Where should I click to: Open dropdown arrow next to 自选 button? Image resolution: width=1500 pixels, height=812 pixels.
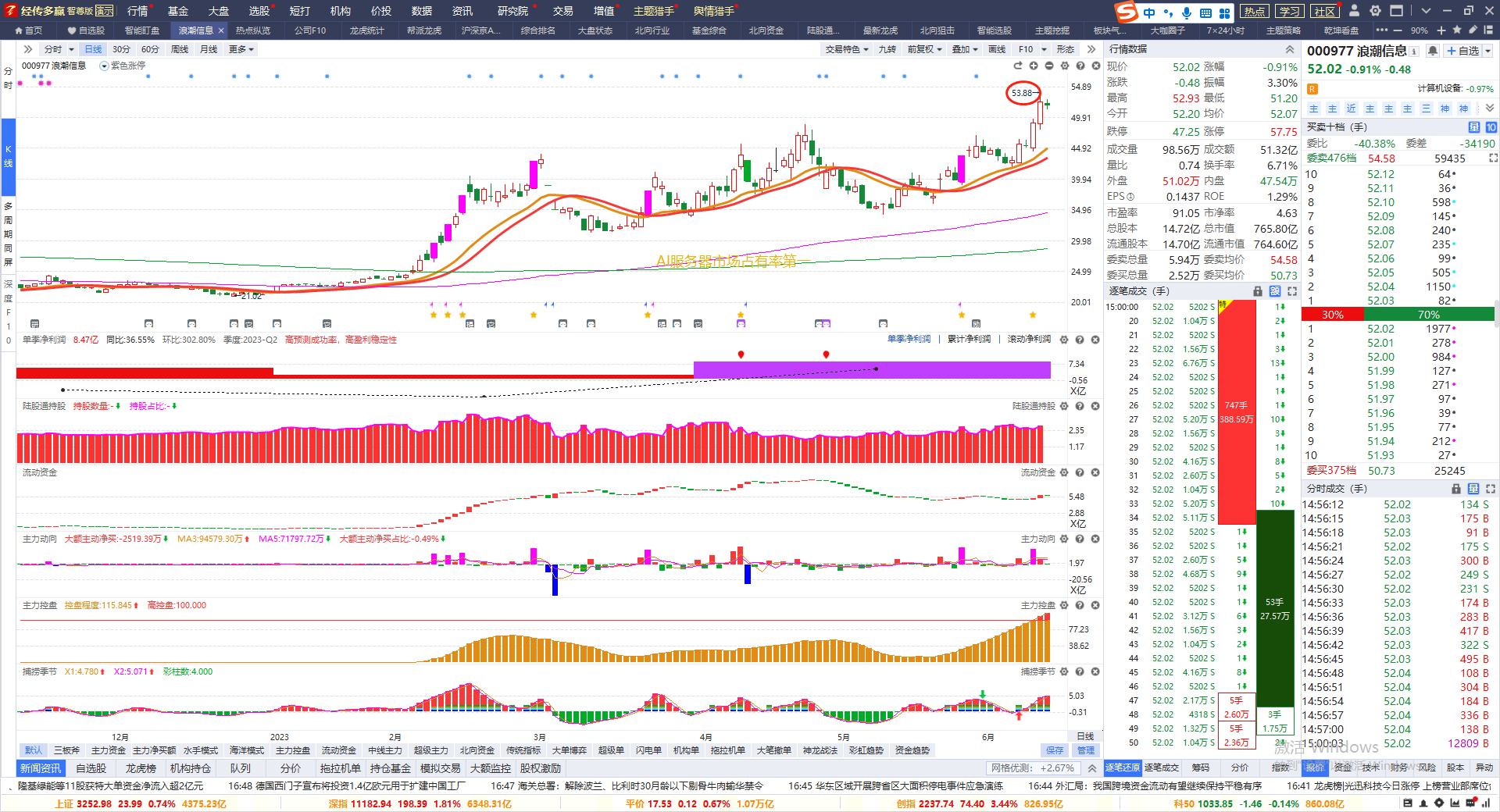[1487, 51]
